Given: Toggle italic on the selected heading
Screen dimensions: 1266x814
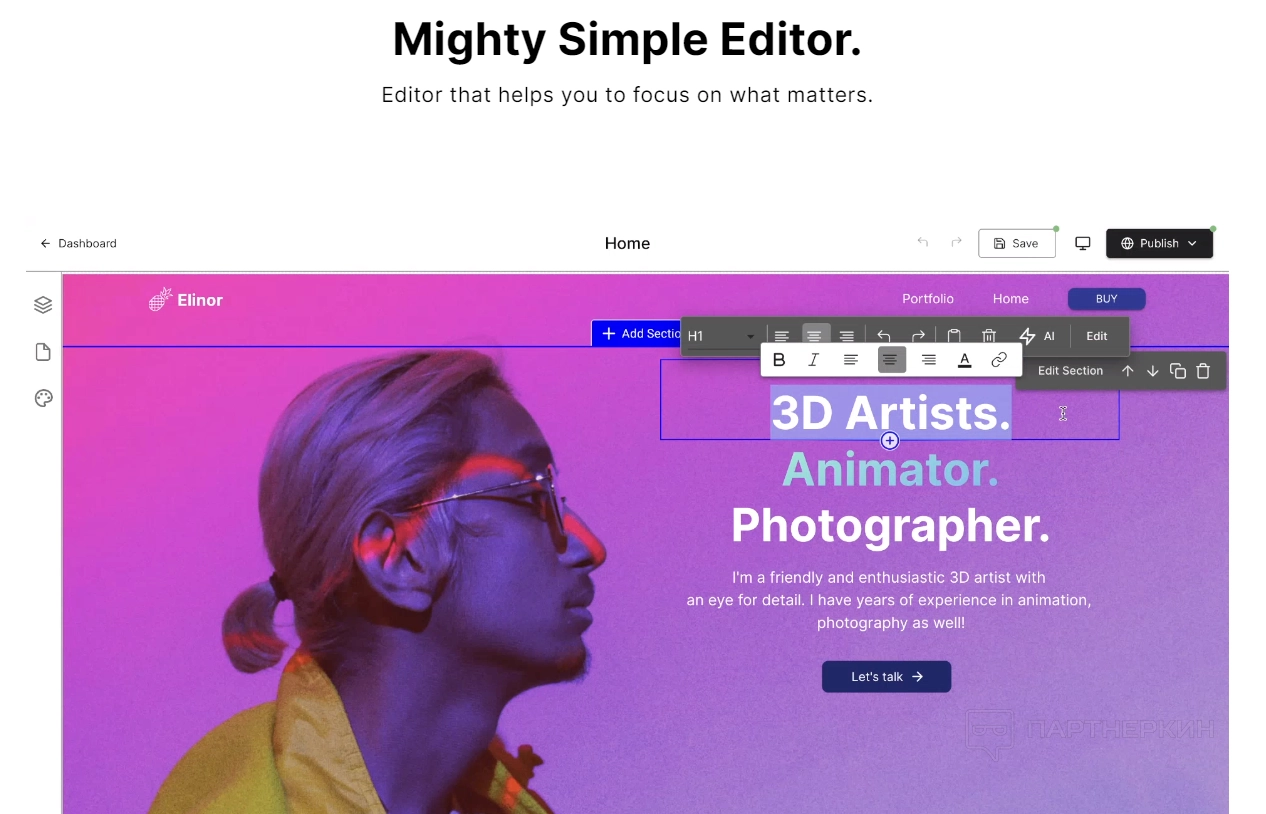Looking at the screenshot, I should coord(814,360).
